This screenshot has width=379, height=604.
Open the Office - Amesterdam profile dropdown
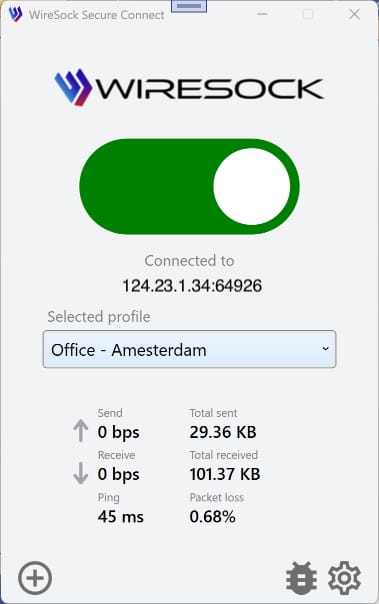(x=189, y=349)
